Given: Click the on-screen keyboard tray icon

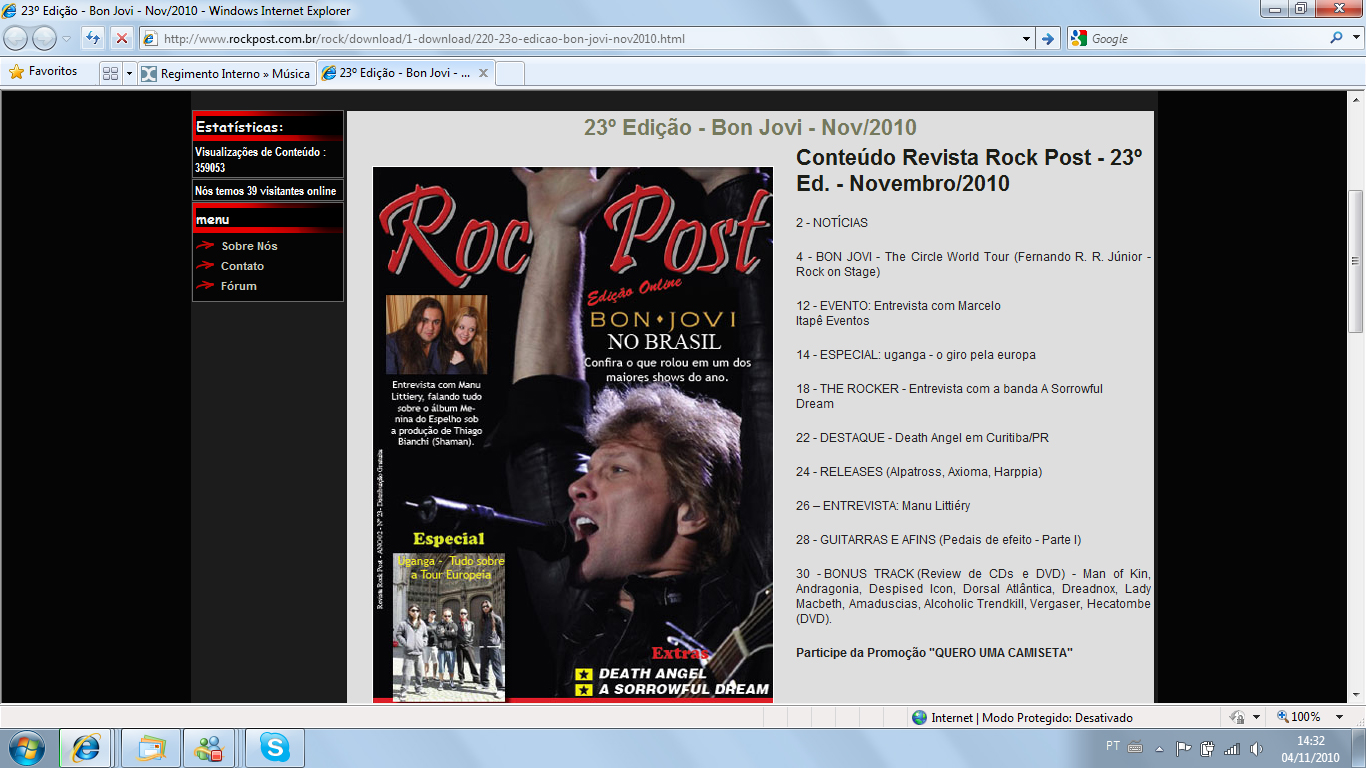Looking at the screenshot, I should click(1135, 747).
